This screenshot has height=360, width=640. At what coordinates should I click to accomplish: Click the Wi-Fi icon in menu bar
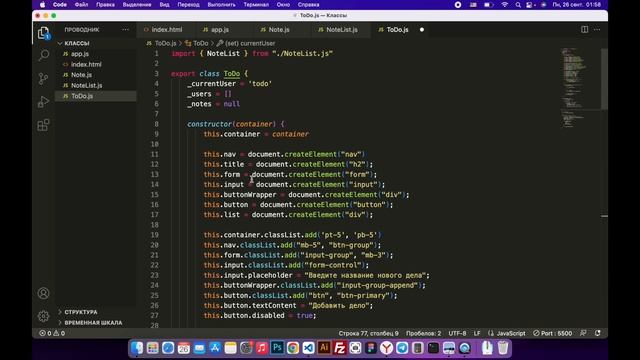(504, 5)
